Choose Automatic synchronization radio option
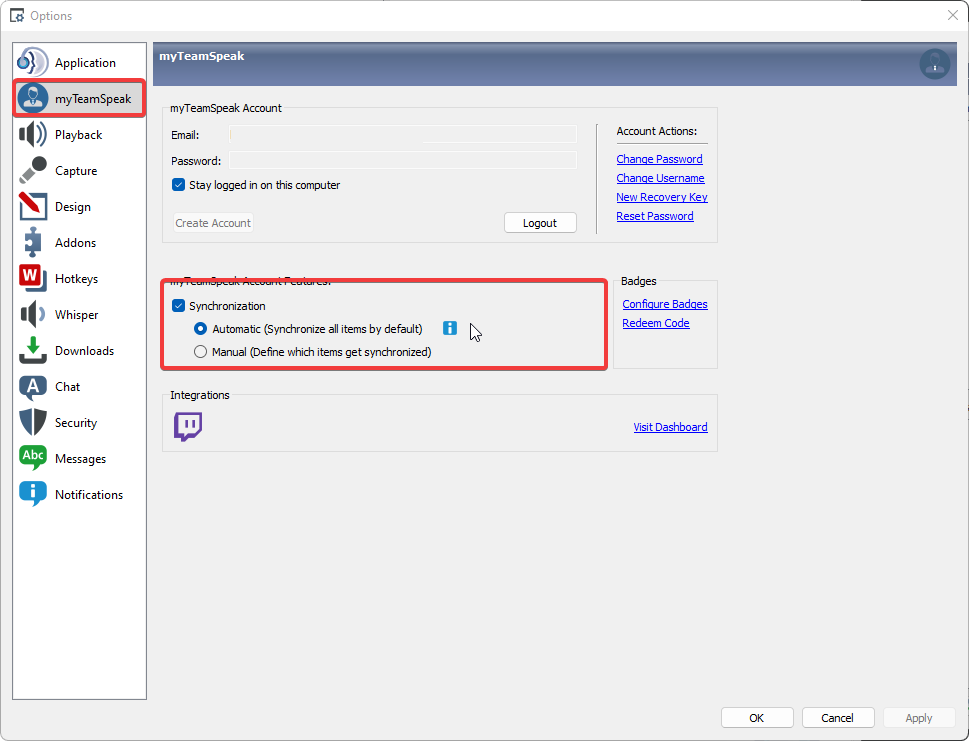969x741 pixels. coord(201,329)
